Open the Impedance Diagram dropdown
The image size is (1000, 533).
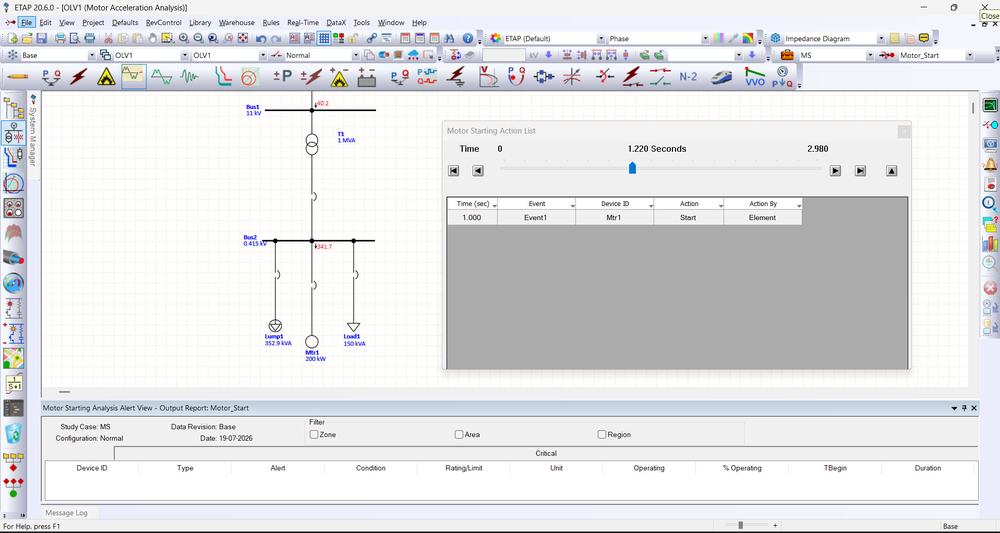[880, 39]
